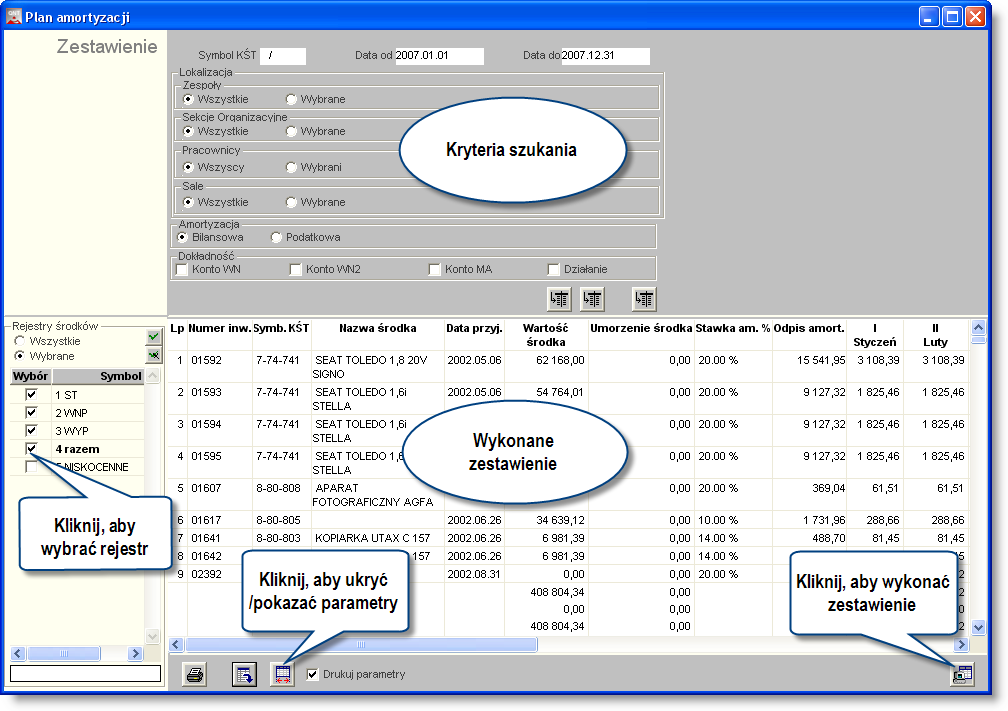Execute the report with the bottom-right icon
1008x711 pixels.
[x=962, y=674]
